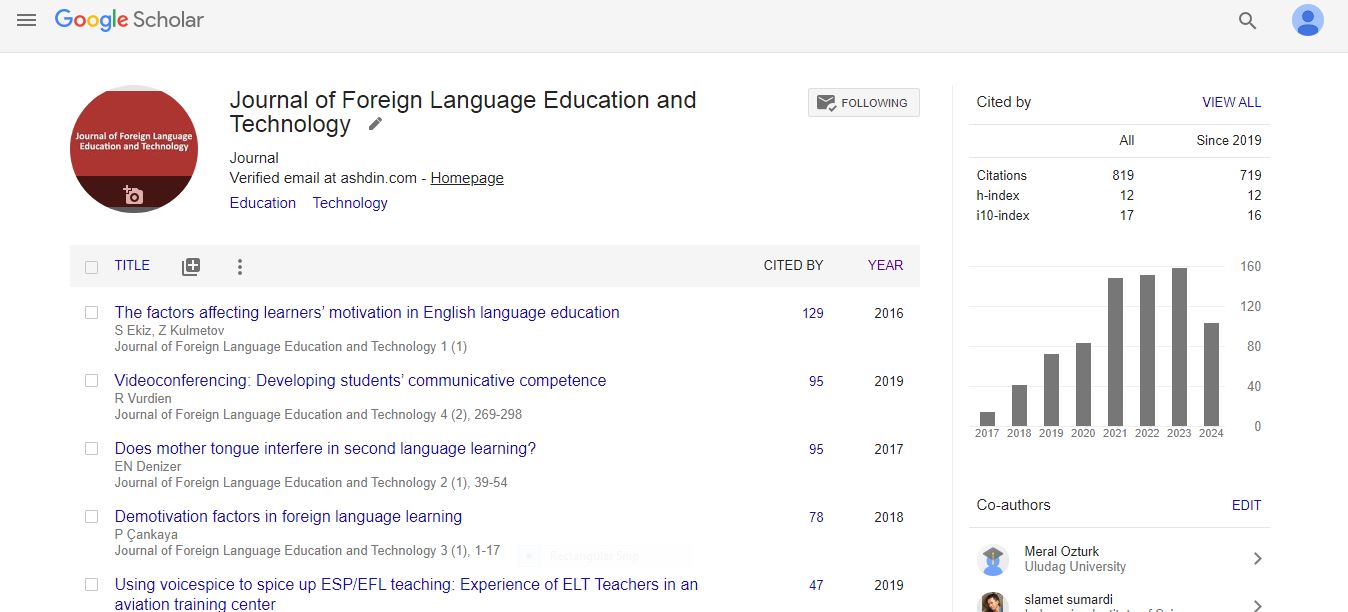Viewport: 1348px width, 612px height.
Task: Open the hamburger menu
Action: [27, 20]
